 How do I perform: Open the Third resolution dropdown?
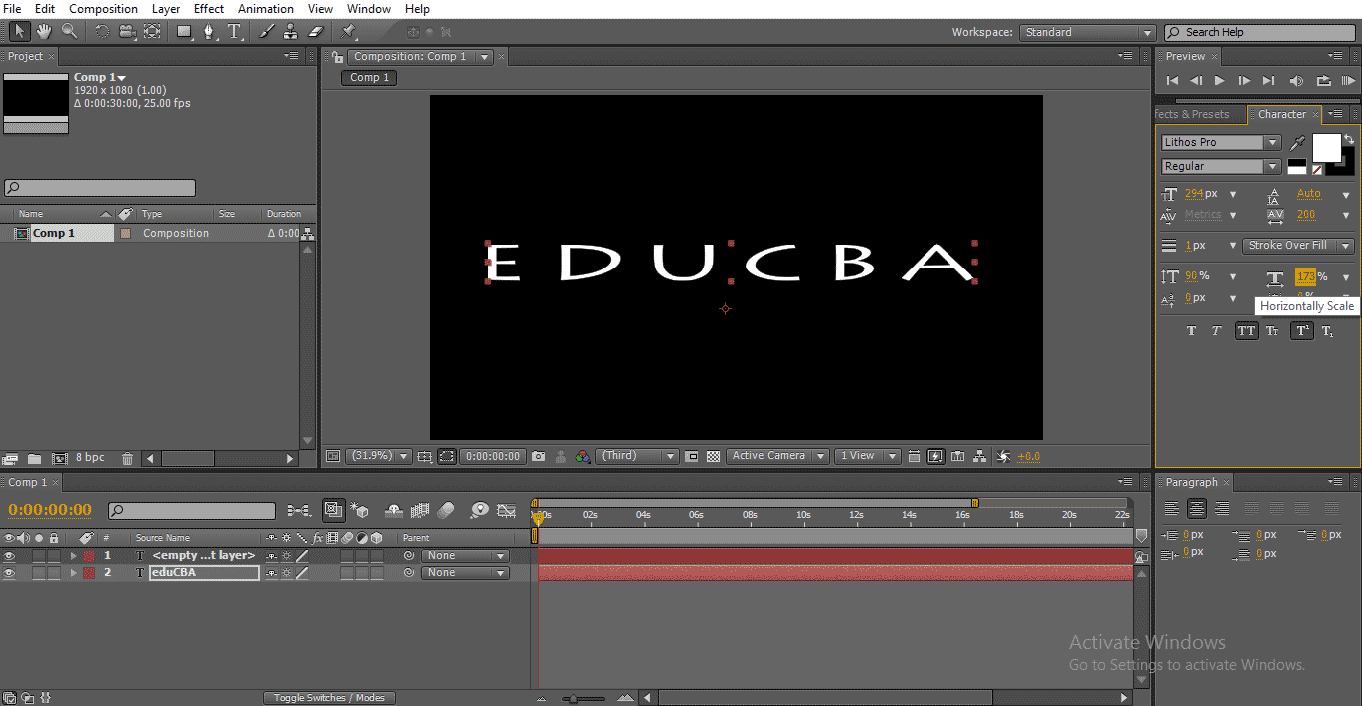pyautogui.click(x=638, y=456)
